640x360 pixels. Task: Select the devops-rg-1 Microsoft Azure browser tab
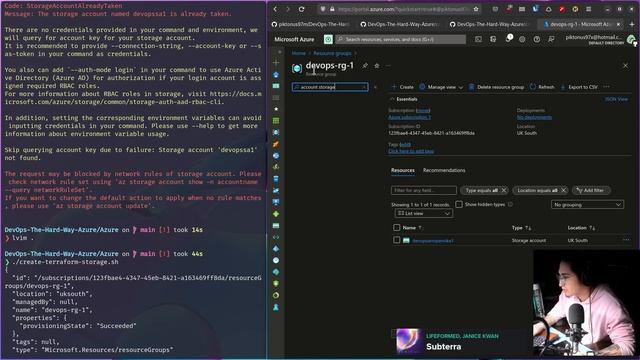[x=580, y=24]
